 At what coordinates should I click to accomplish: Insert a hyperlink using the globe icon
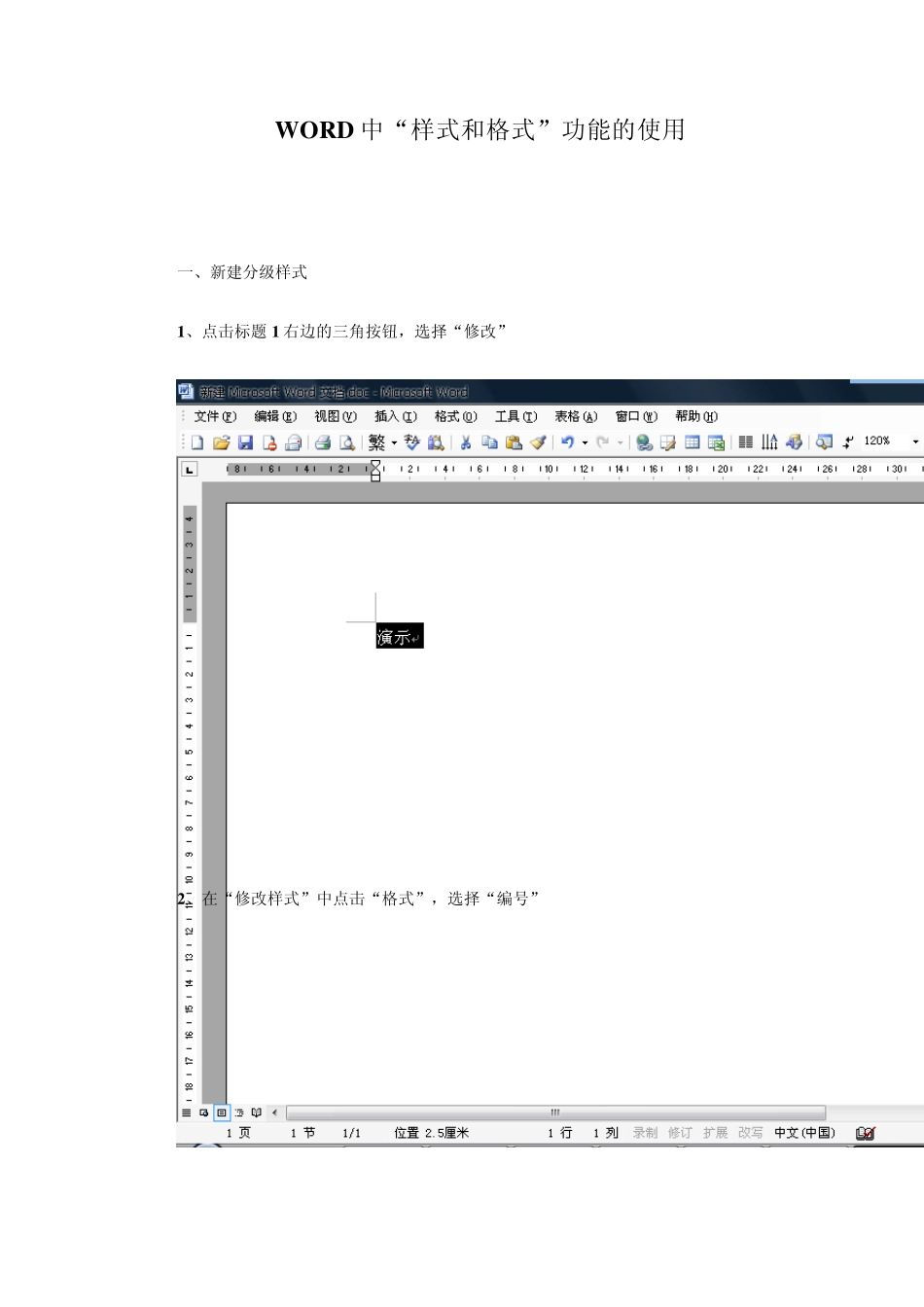click(644, 442)
